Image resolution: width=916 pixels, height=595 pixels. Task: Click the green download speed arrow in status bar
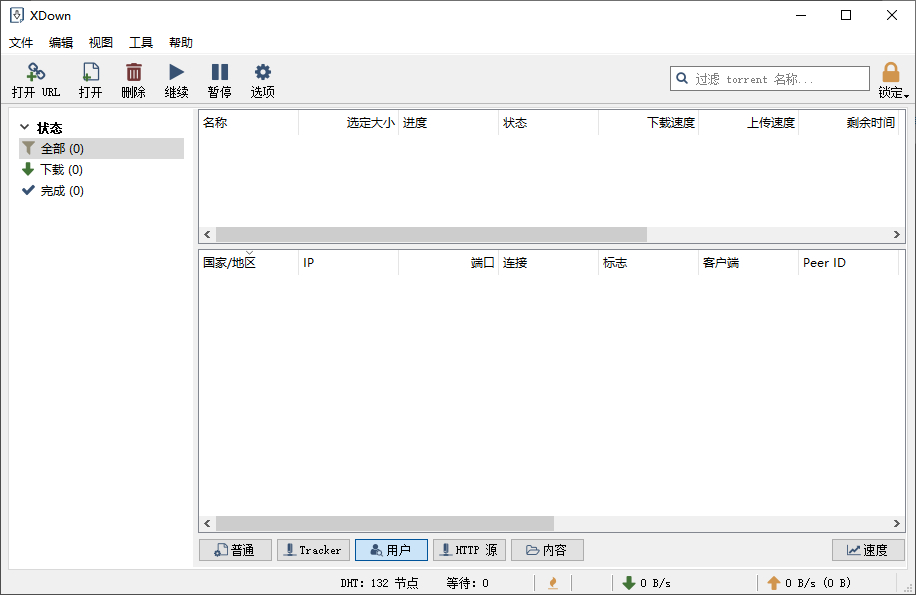[629, 583]
